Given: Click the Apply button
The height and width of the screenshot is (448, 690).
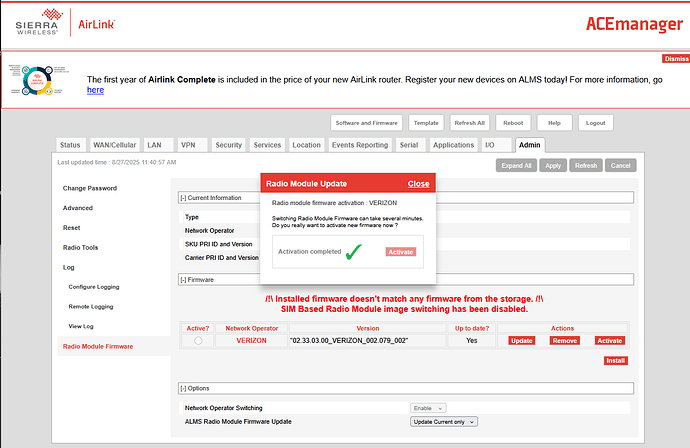Looking at the screenshot, I should pyautogui.click(x=553, y=165).
